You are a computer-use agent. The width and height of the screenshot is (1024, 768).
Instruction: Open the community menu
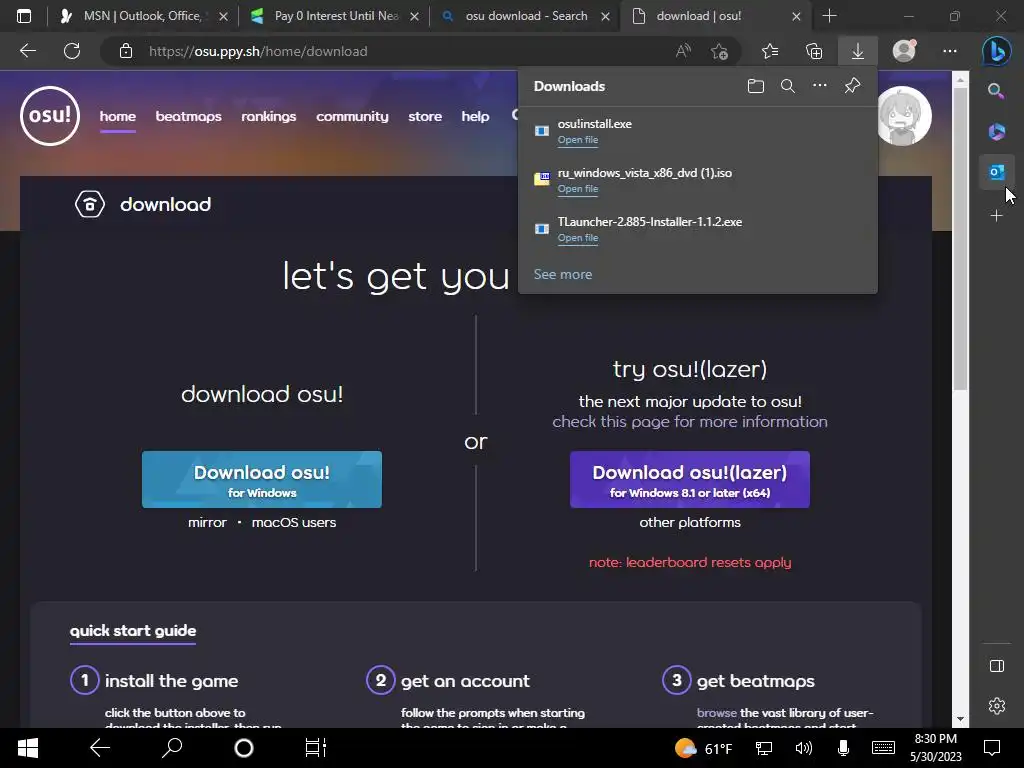[352, 116]
